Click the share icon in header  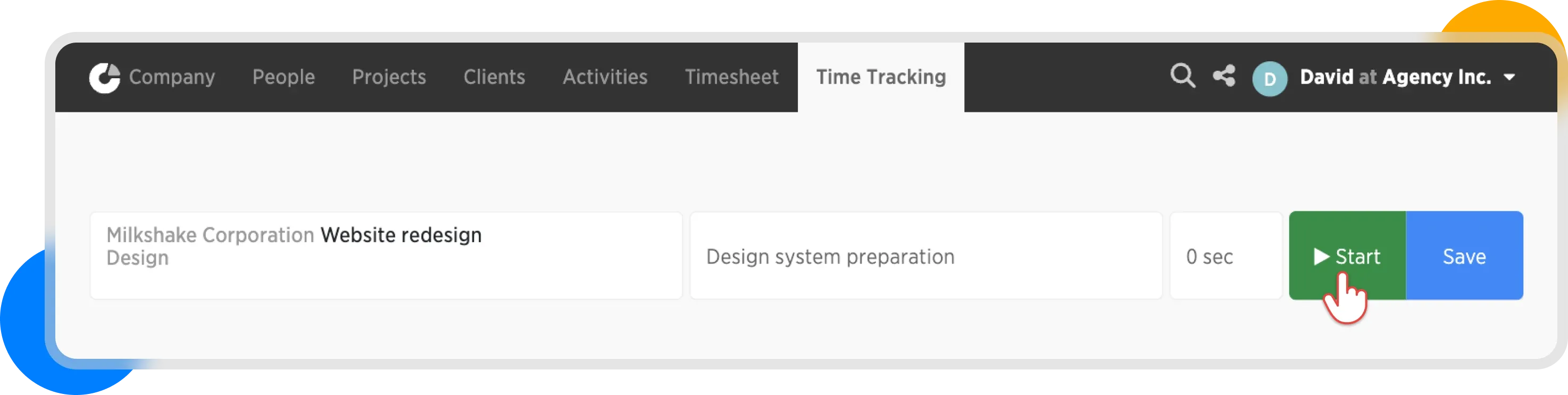coord(1223,77)
